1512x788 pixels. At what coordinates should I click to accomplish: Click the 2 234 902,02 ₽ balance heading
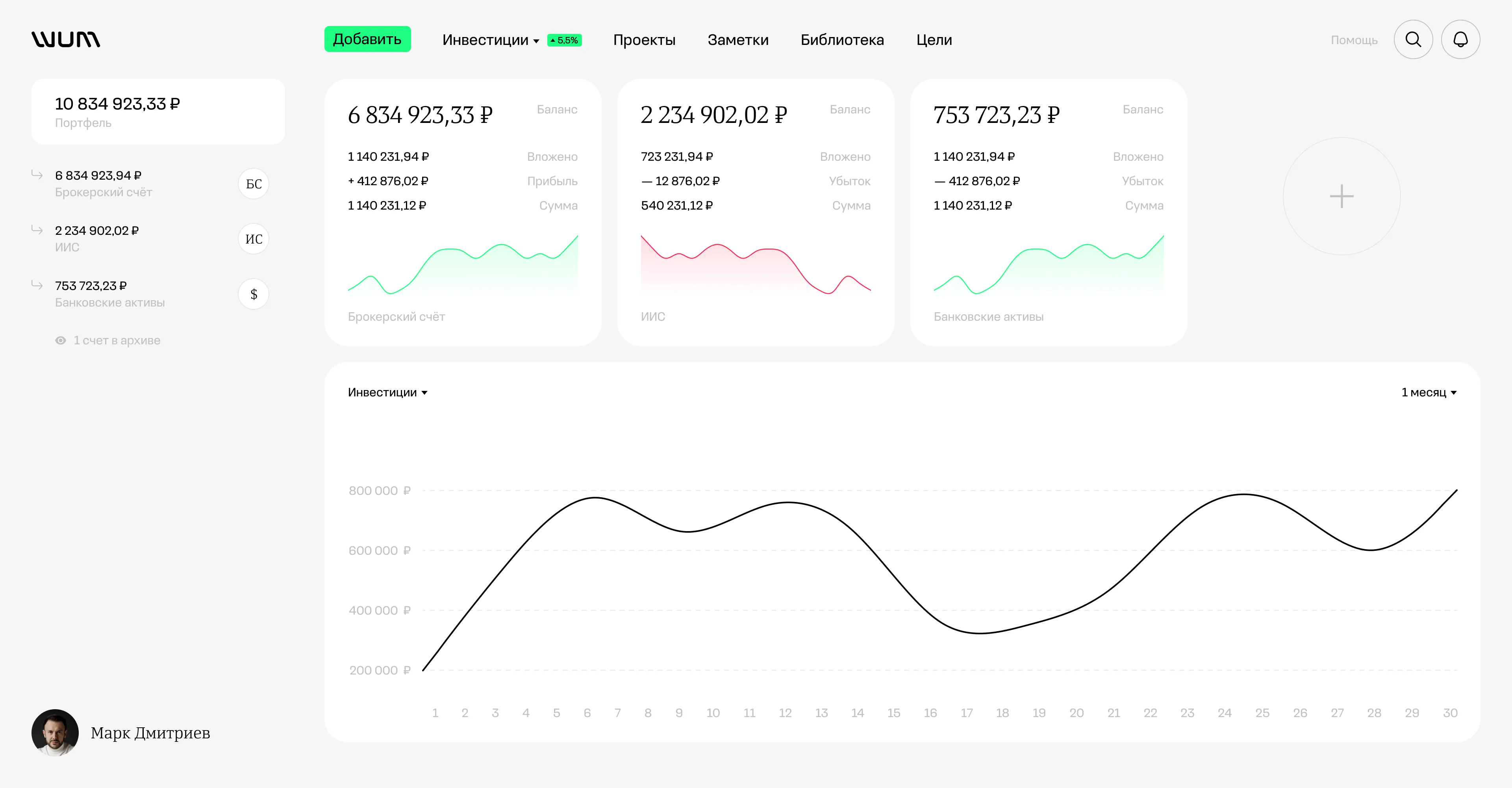point(713,115)
